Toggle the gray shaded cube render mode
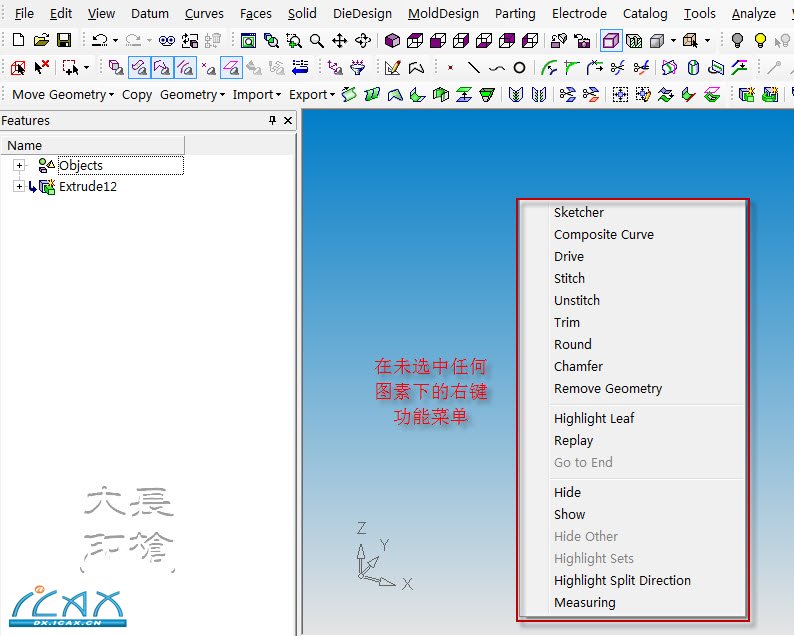794x636 pixels. (x=657, y=41)
